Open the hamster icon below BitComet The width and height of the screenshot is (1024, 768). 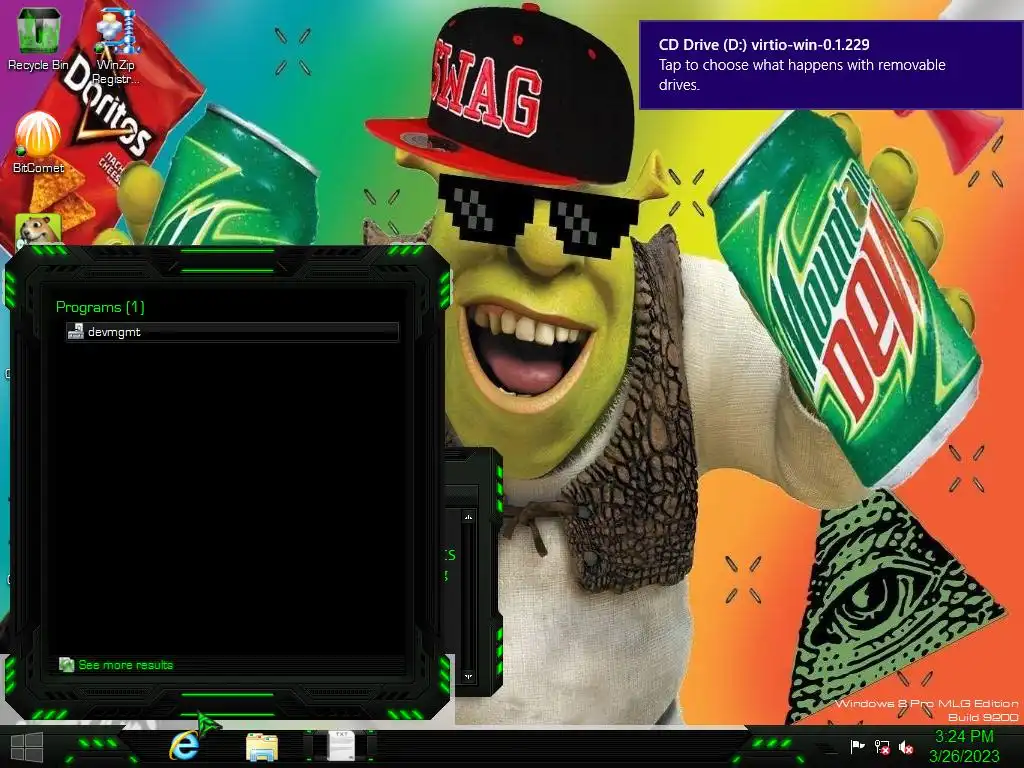[x=38, y=230]
